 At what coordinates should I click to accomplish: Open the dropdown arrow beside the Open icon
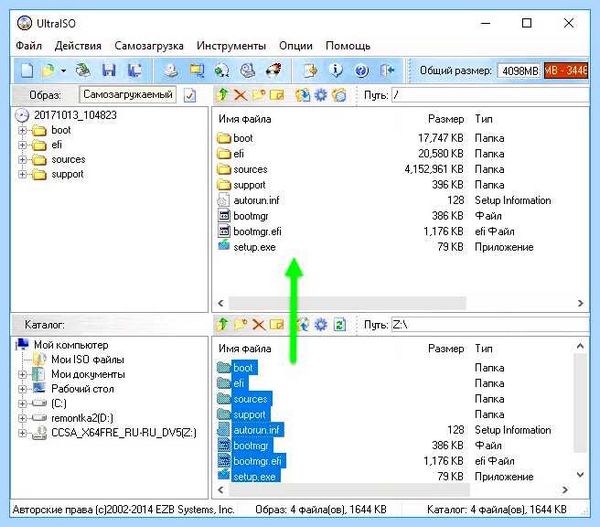pyautogui.click(x=63, y=71)
